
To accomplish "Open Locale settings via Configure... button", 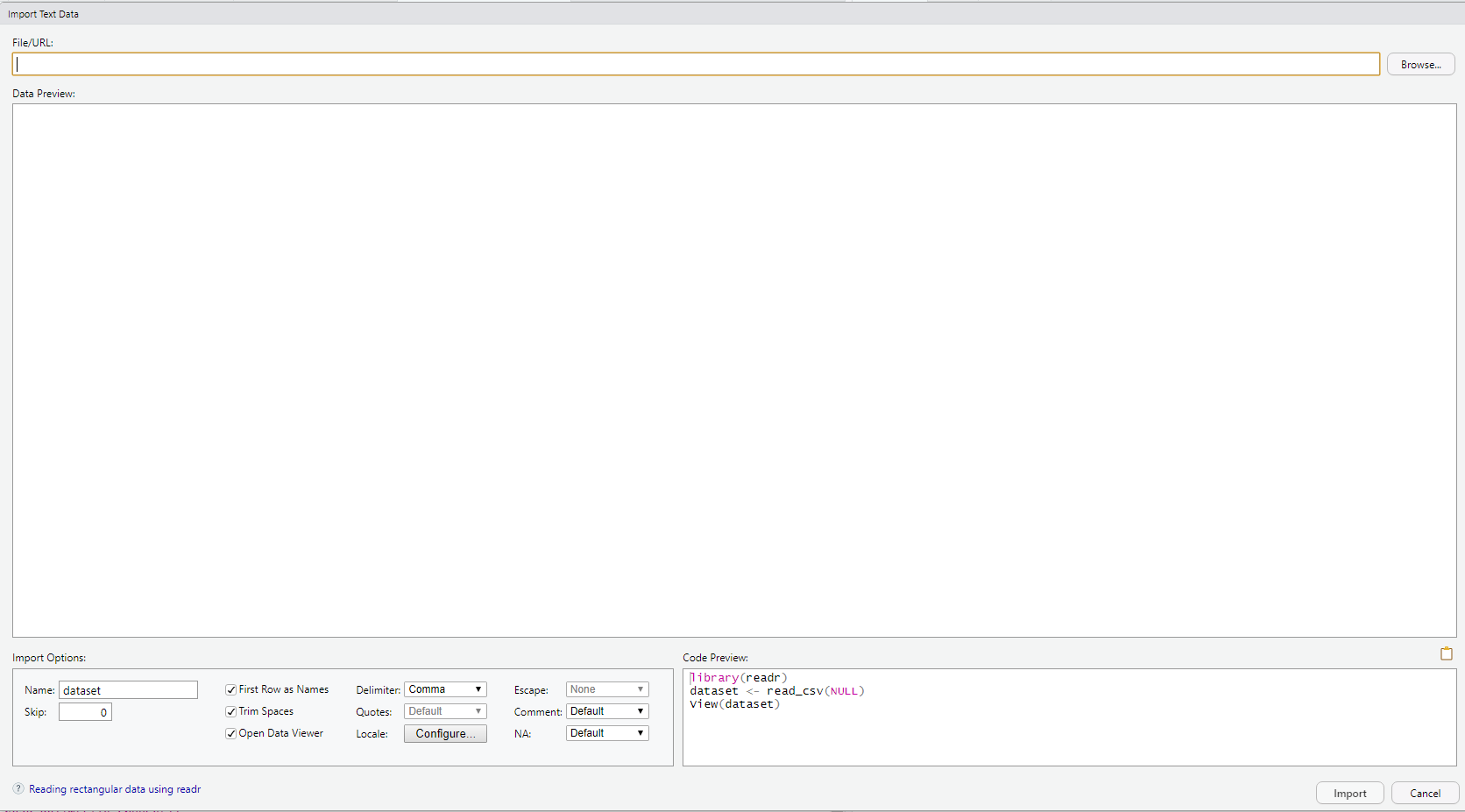I will (x=445, y=734).
